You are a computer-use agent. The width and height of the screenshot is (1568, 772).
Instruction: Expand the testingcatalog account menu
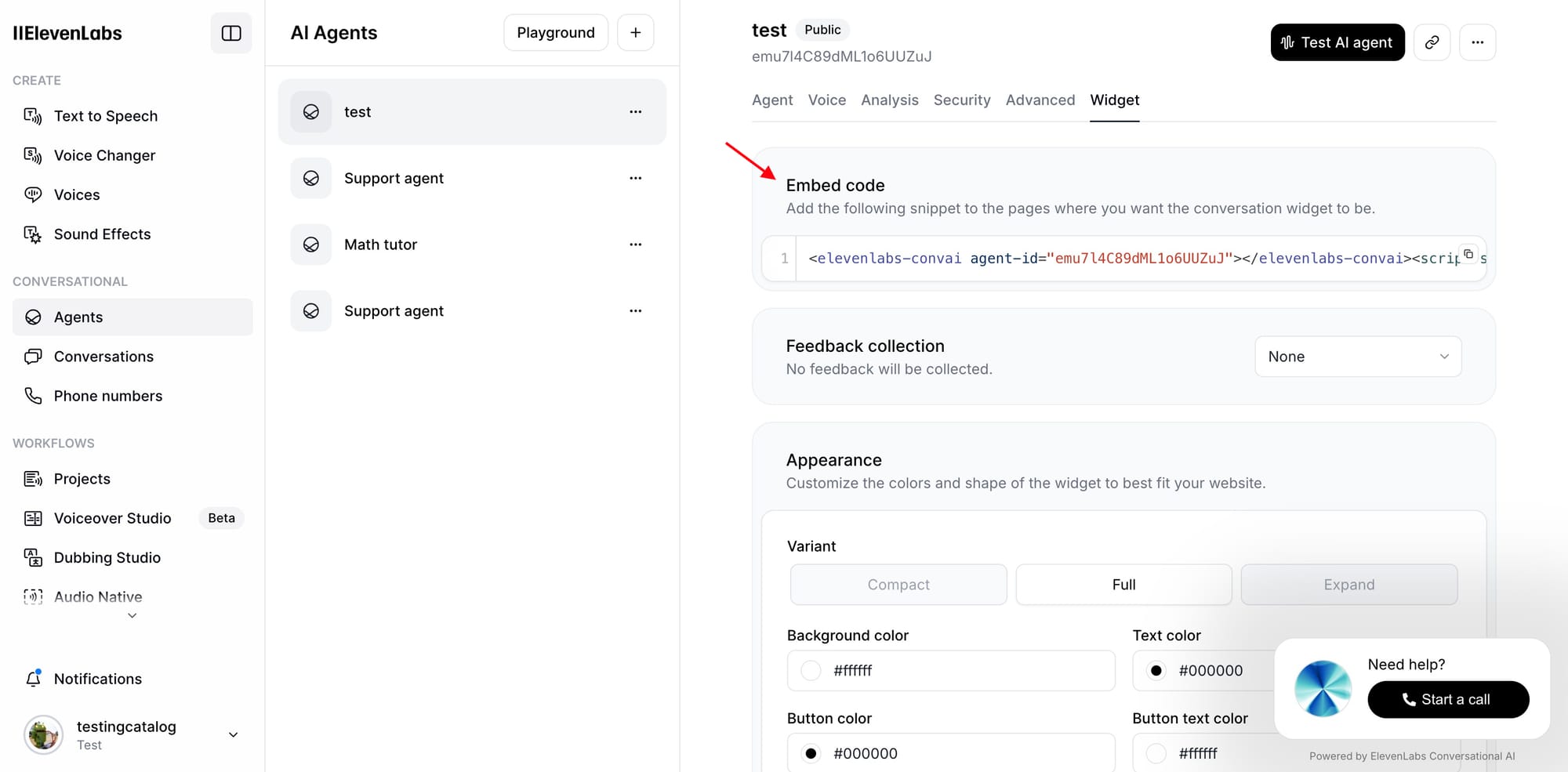[x=233, y=735]
